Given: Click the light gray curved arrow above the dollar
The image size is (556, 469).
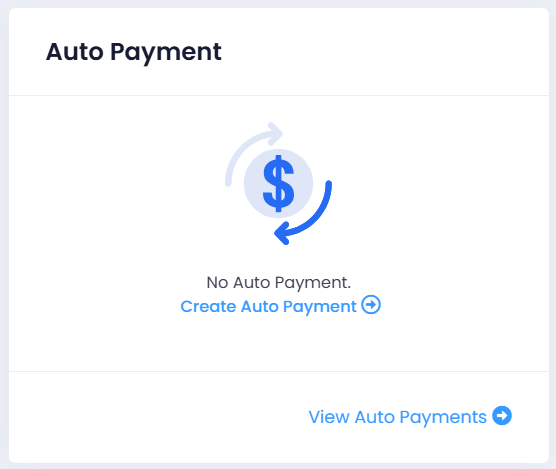Looking at the screenshot, I should pos(254,154).
